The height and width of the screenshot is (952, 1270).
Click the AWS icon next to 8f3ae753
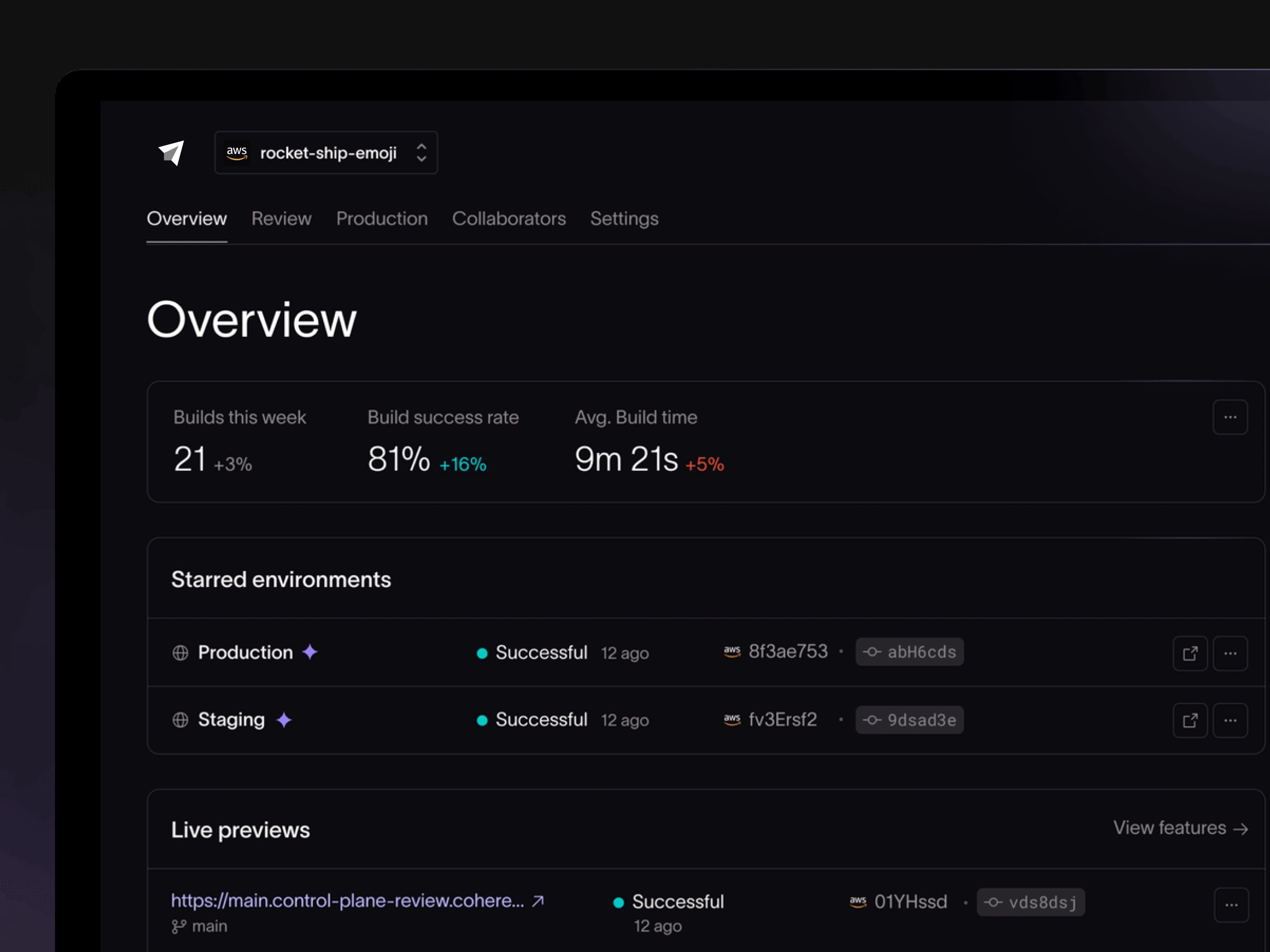[732, 652]
